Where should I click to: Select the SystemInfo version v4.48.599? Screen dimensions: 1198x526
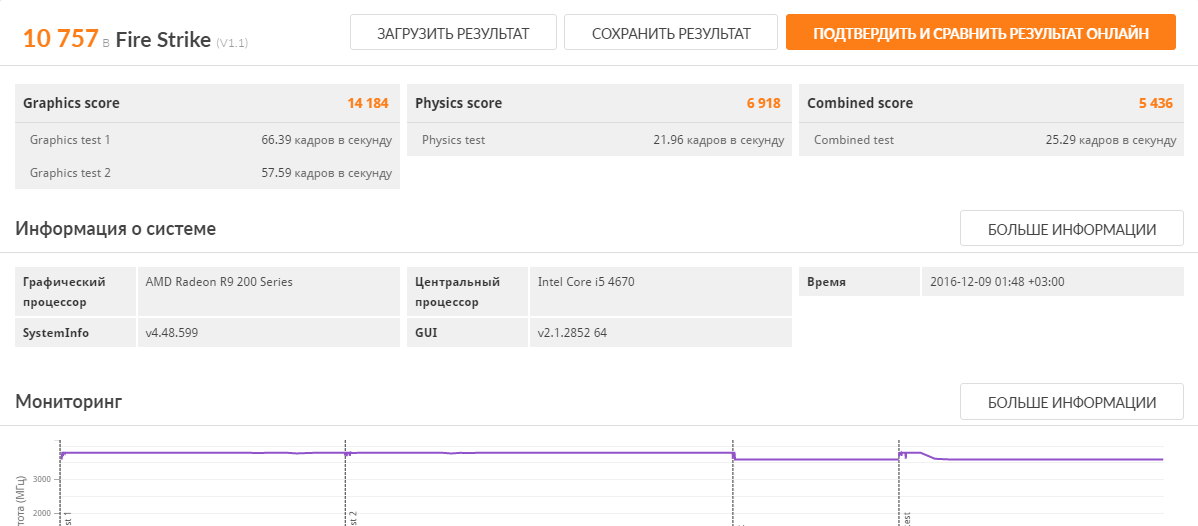[x=171, y=332]
